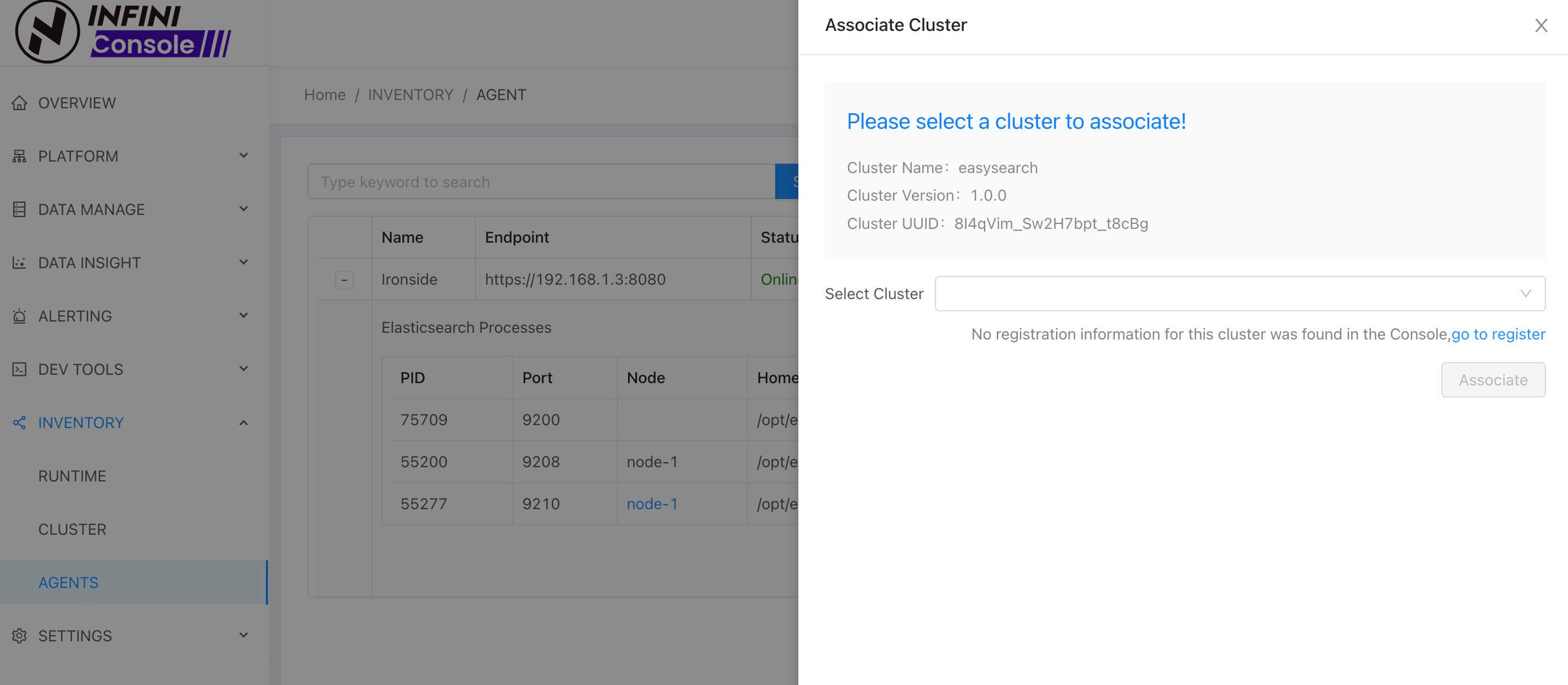
Task: Expand the Platform menu chevron
Action: click(243, 156)
